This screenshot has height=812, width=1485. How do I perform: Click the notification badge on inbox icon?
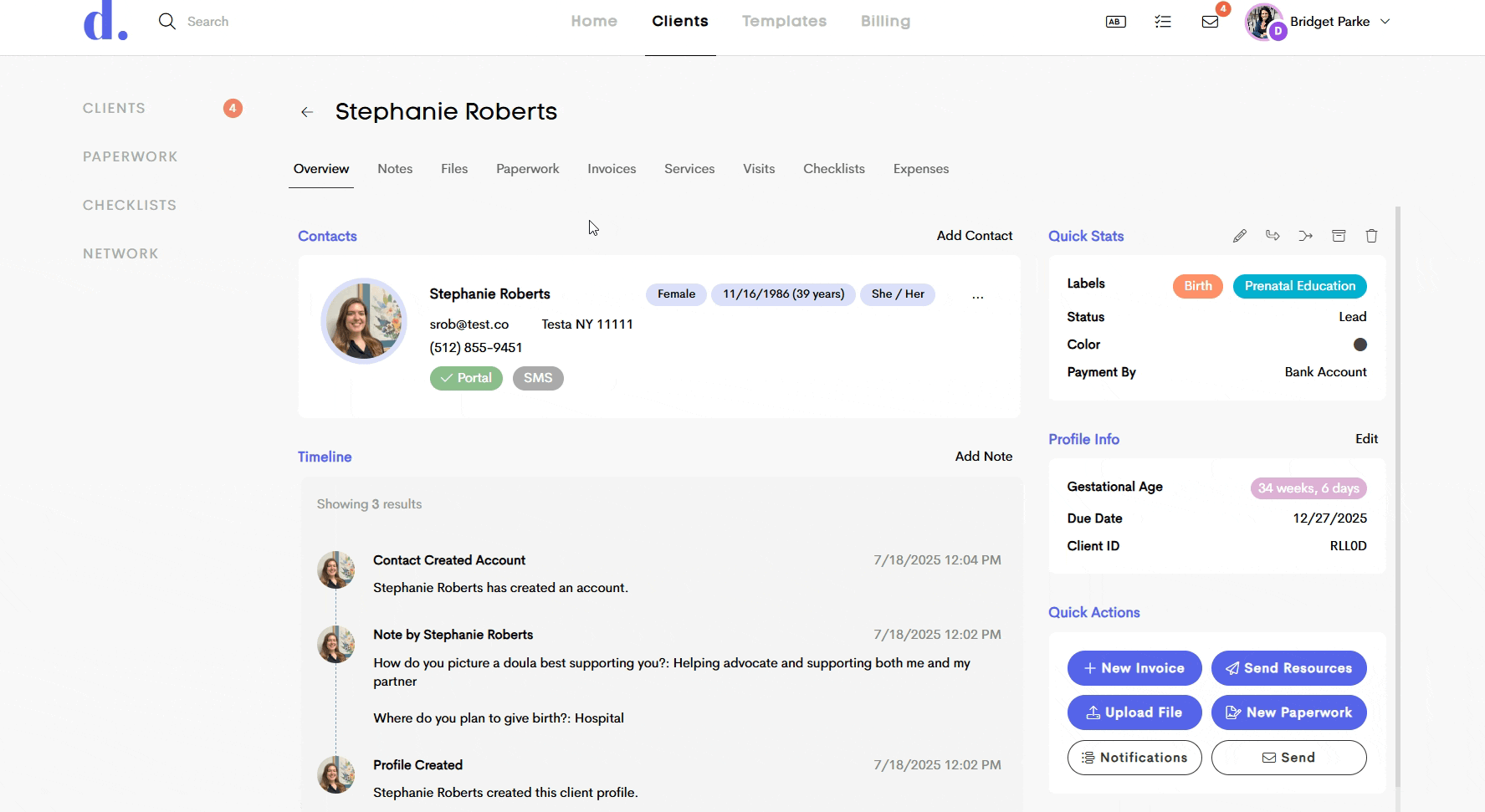(x=1223, y=9)
